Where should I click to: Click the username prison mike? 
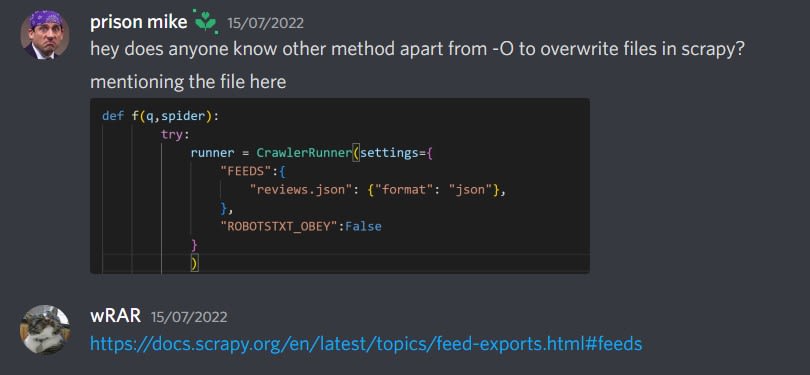(138, 23)
